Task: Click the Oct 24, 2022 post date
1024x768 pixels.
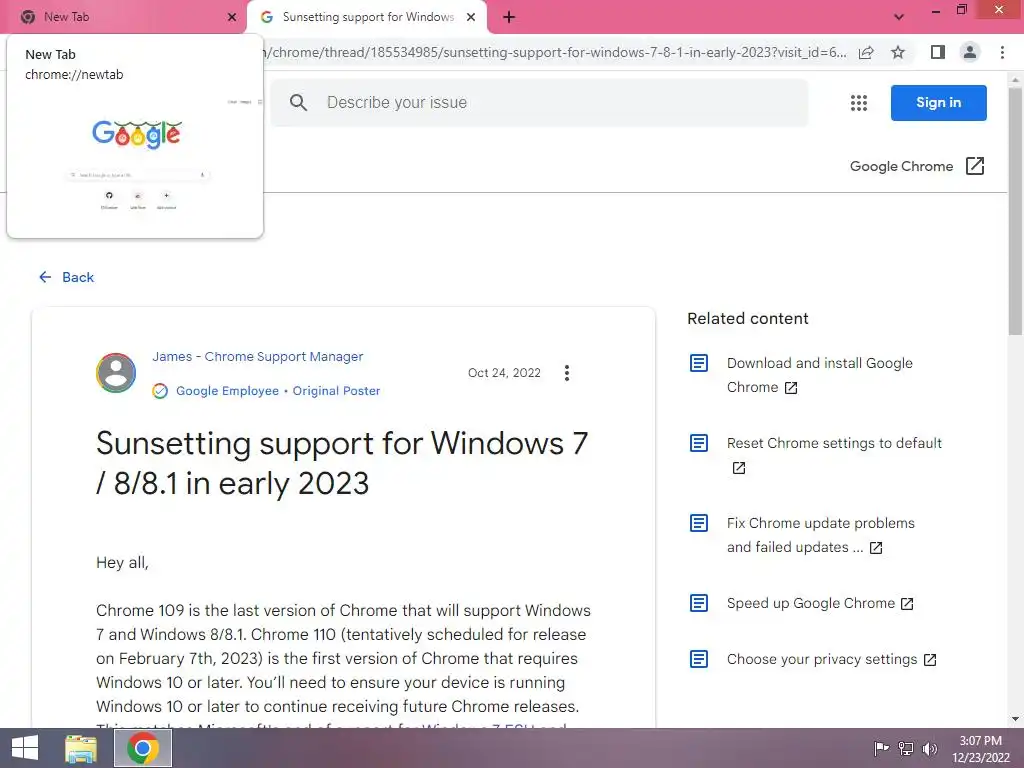Action: 504,373
